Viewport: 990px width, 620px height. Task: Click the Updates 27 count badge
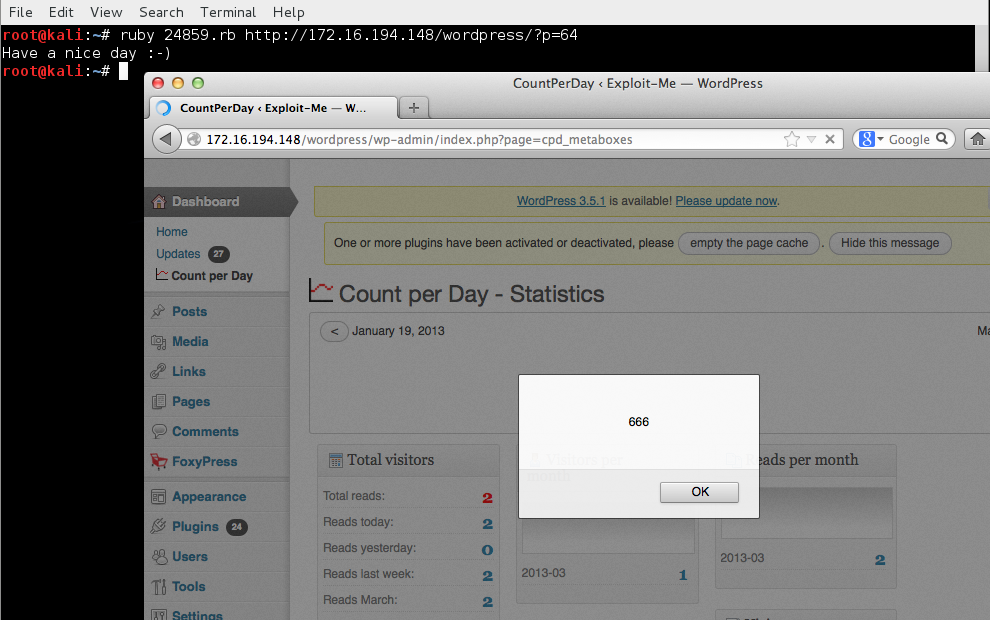pos(218,254)
